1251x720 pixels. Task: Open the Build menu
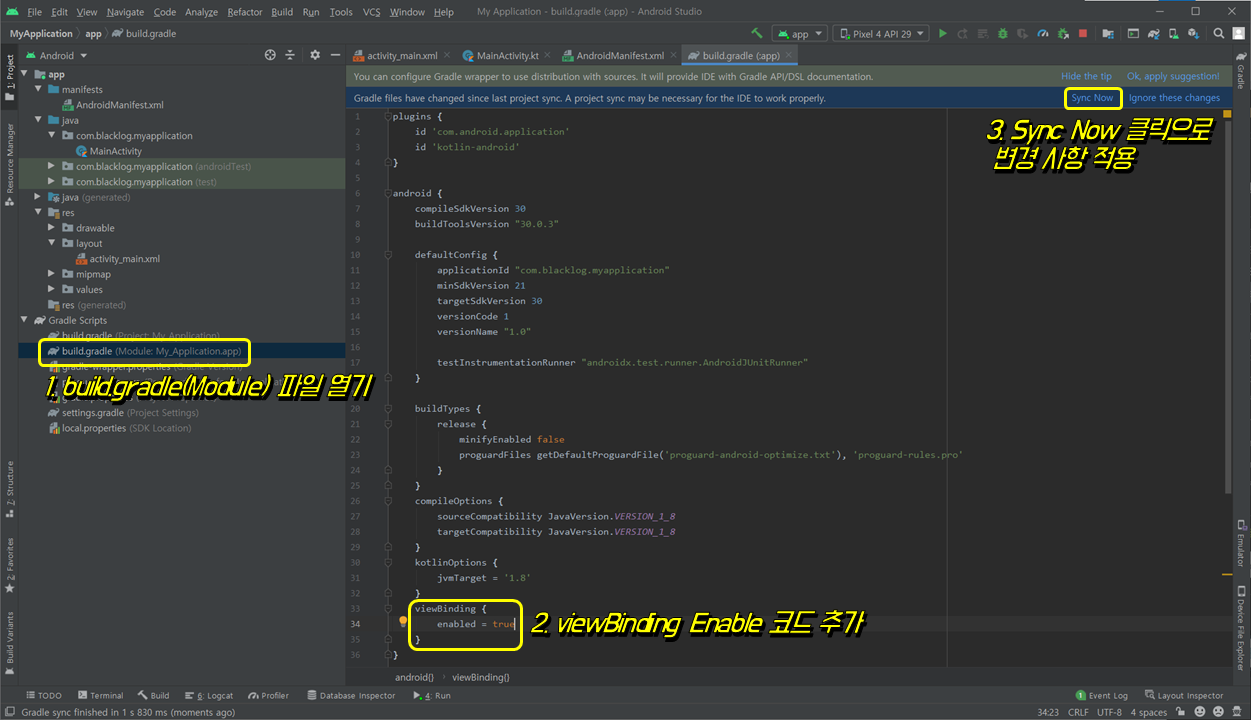pyautogui.click(x=282, y=12)
